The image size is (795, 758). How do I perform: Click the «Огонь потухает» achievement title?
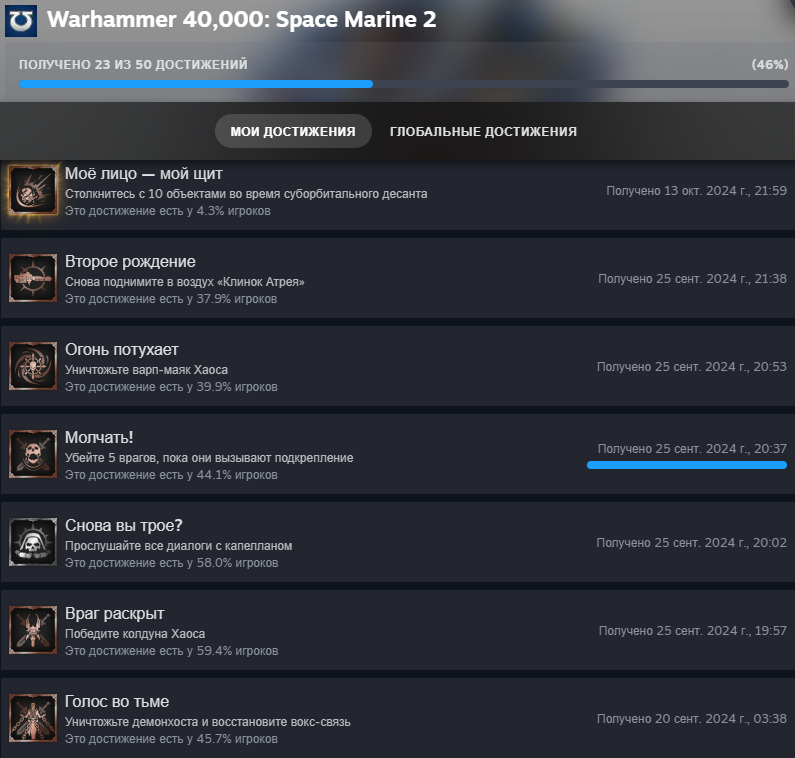pos(122,349)
